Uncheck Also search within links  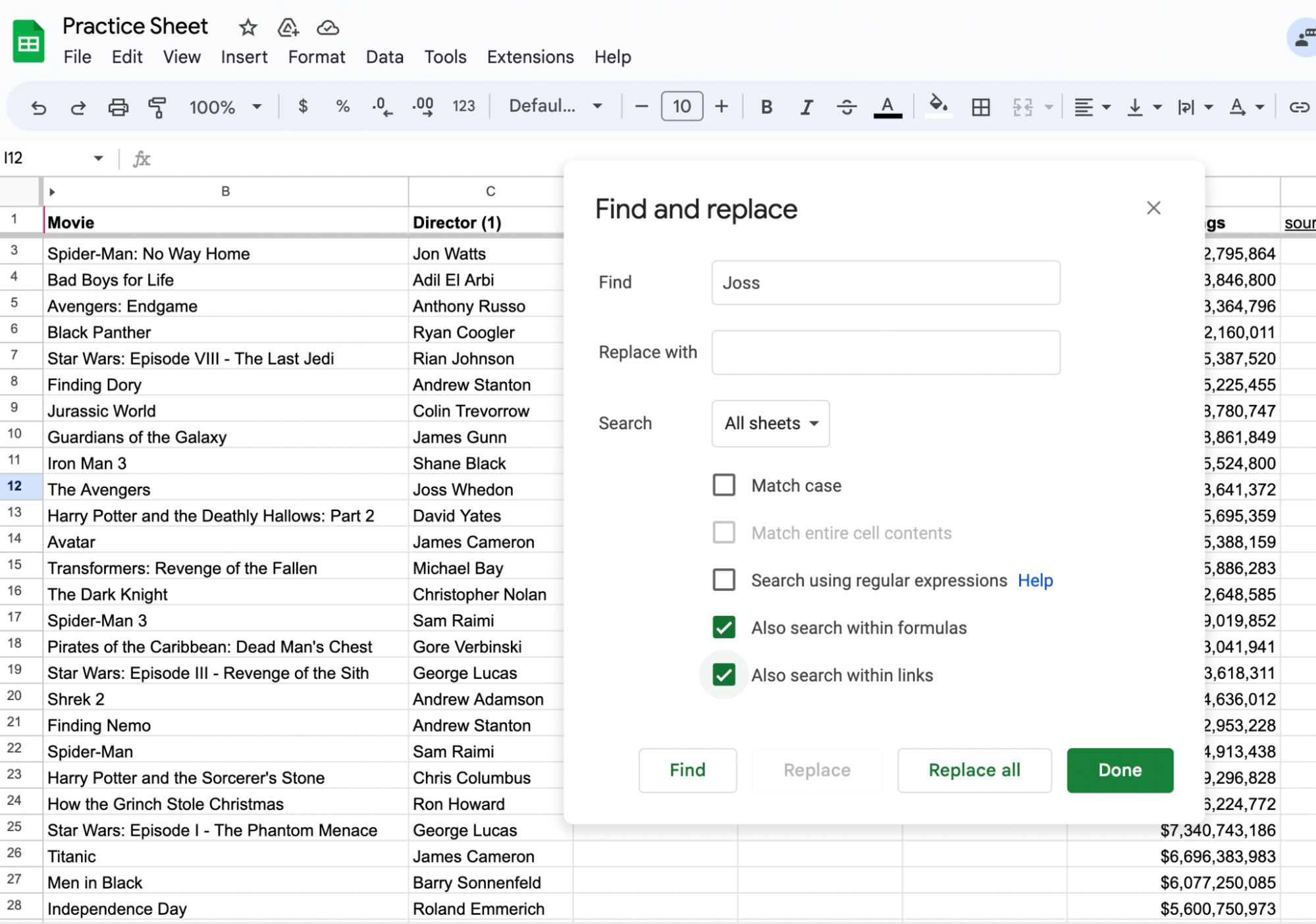(724, 675)
